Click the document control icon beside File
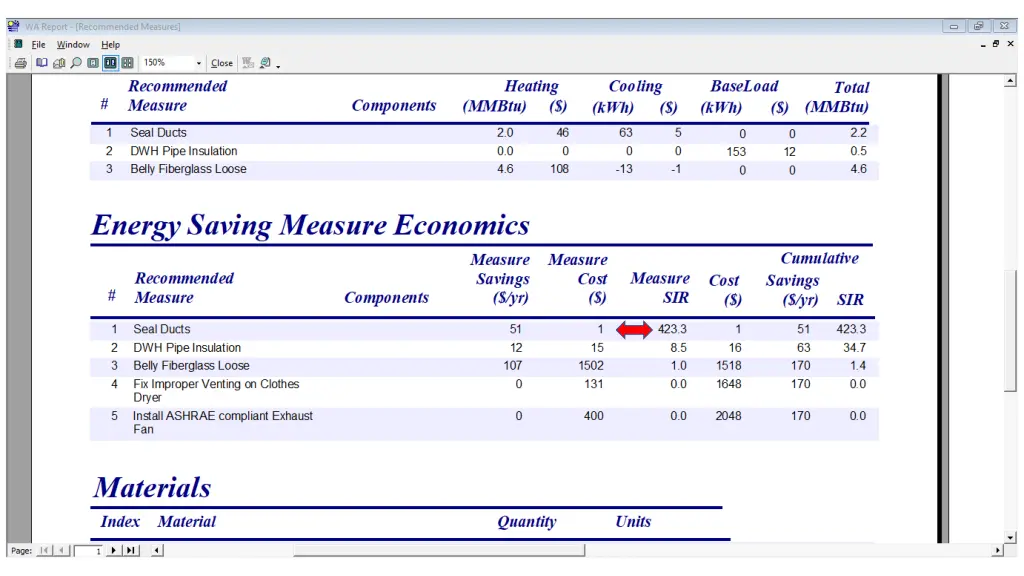 (x=18, y=44)
